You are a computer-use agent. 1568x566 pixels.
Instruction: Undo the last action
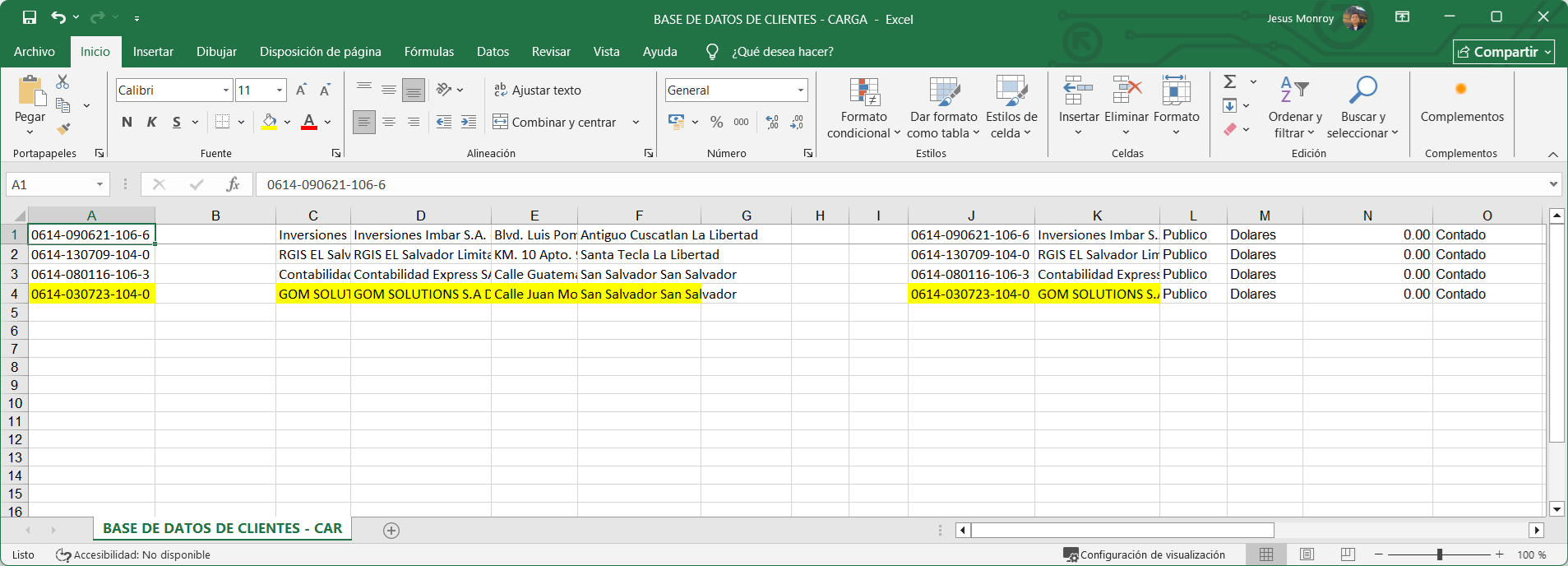[58, 17]
